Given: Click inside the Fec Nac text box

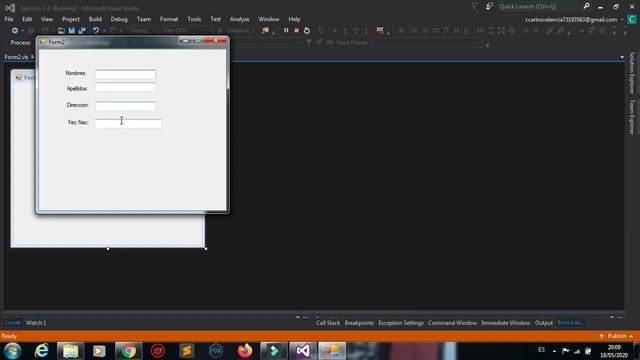Looking at the screenshot, I should pyautogui.click(x=128, y=123).
